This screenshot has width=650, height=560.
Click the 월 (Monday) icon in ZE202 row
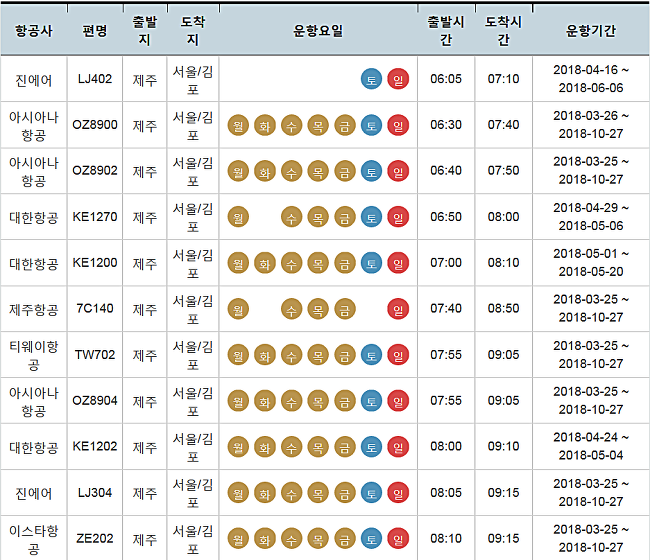tap(238, 539)
